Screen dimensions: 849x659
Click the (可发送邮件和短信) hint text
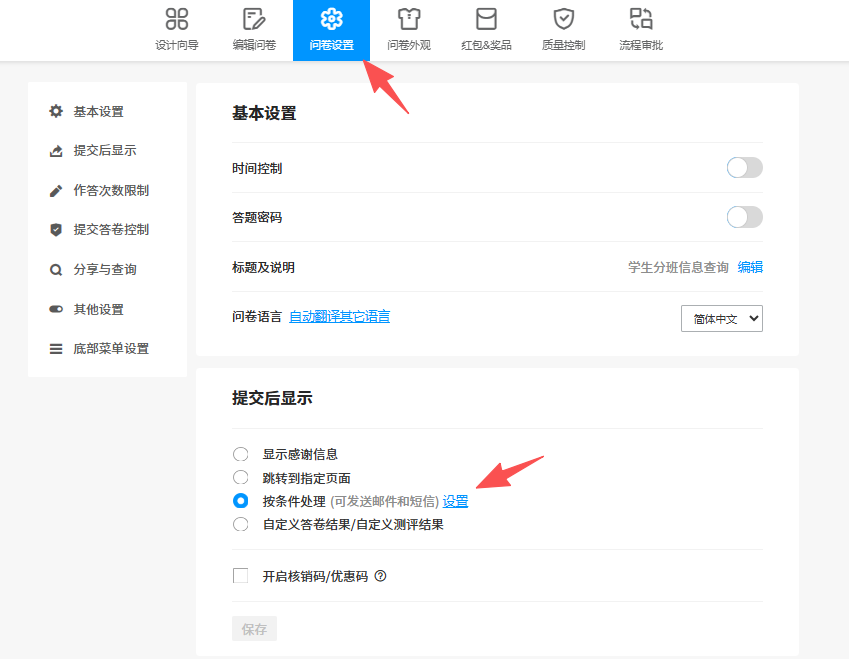click(384, 501)
